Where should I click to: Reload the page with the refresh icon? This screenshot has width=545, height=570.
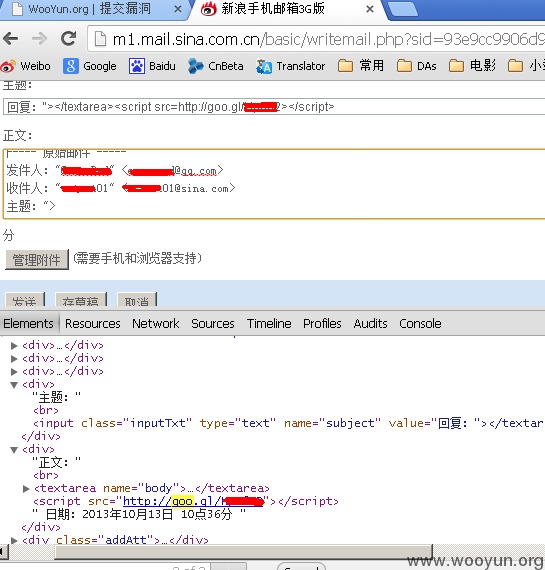tap(68, 39)
